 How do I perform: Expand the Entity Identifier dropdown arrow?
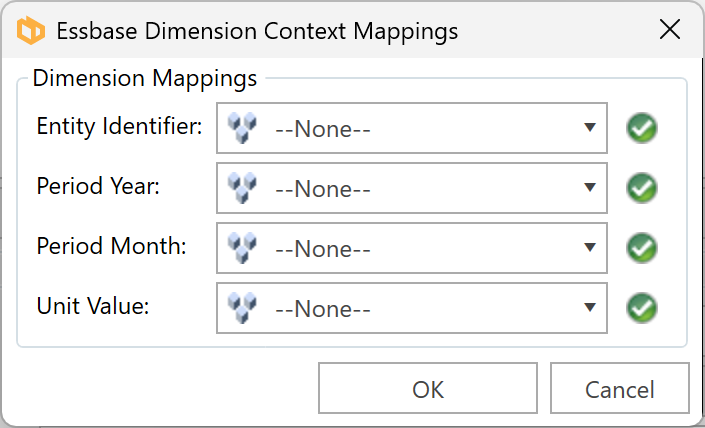(x=592, y=128)
